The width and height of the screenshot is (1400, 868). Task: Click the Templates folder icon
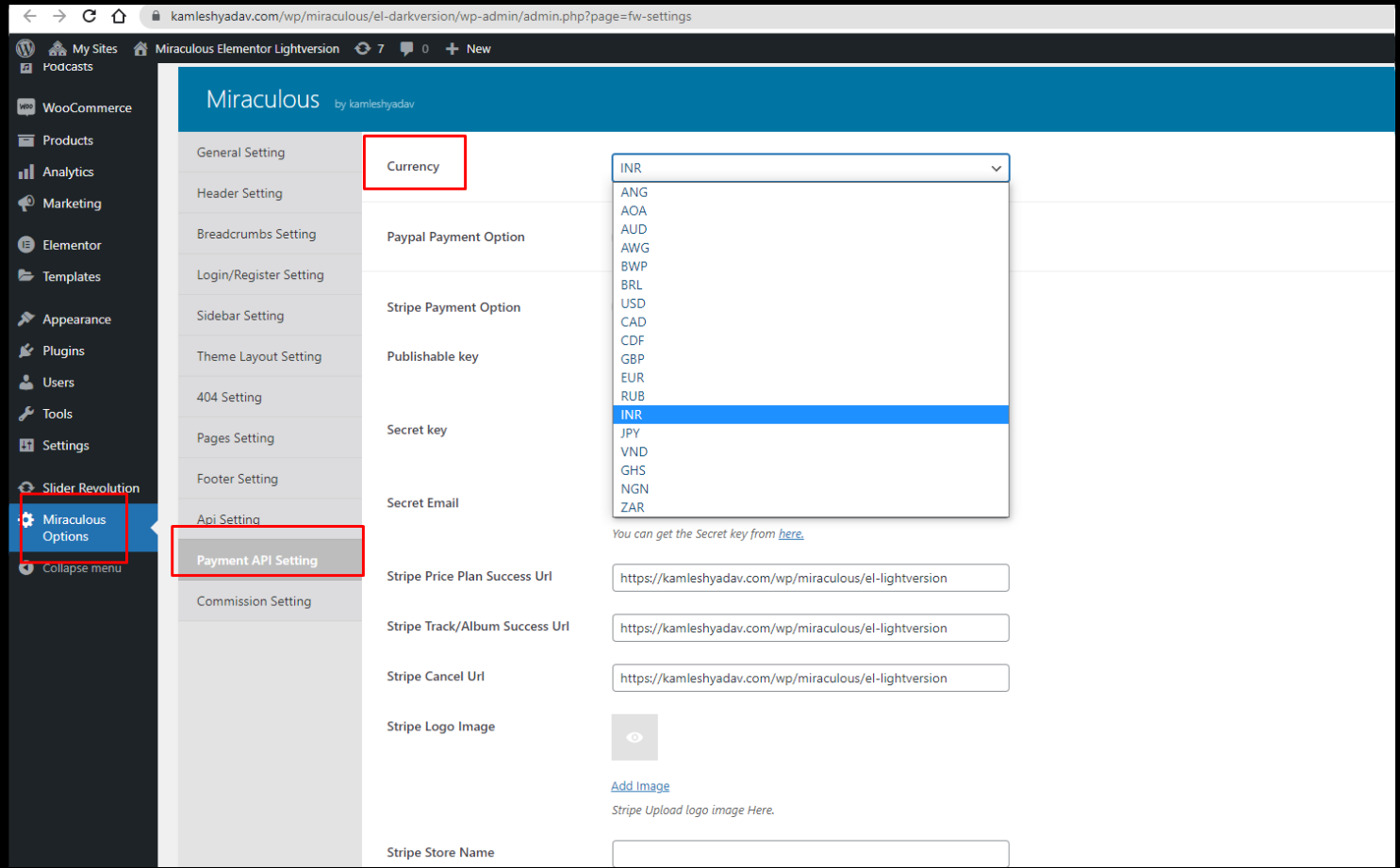[26, 276]
